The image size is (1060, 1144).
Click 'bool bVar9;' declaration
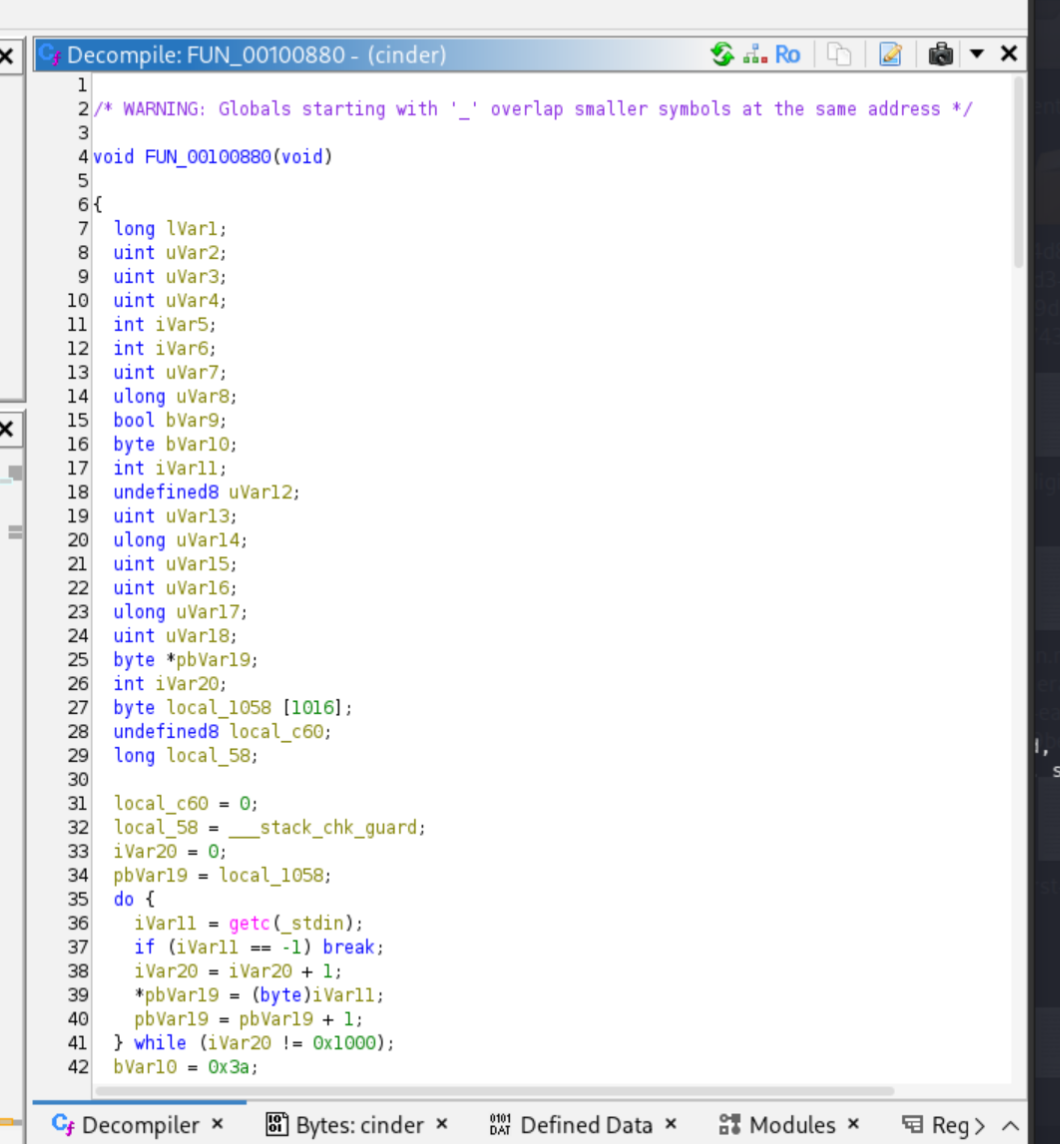pyautogui.click(x=170, y=420)
